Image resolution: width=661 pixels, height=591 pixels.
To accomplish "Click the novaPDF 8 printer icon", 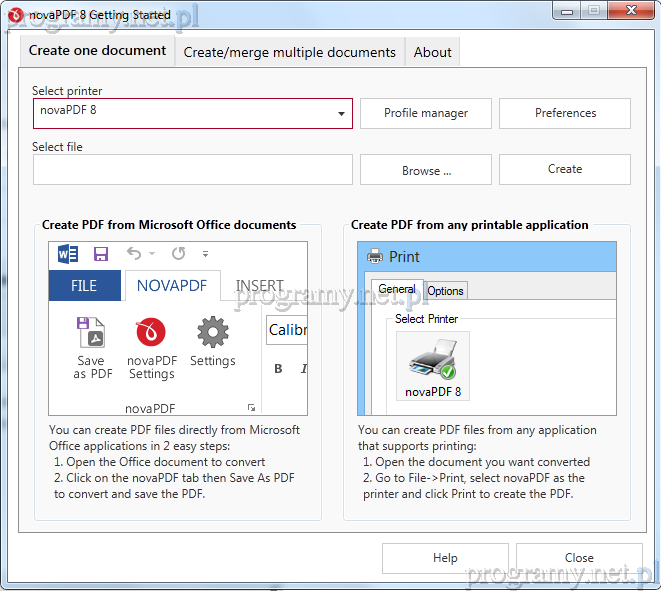I will pos(433,358).
